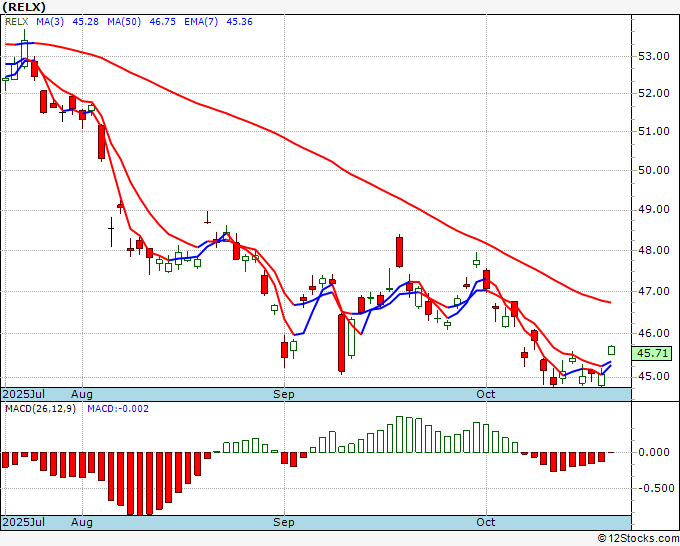Open the 12Stocks.com copyright link
The width and height of the screenshot is (680, 546).
pos(638,539)
